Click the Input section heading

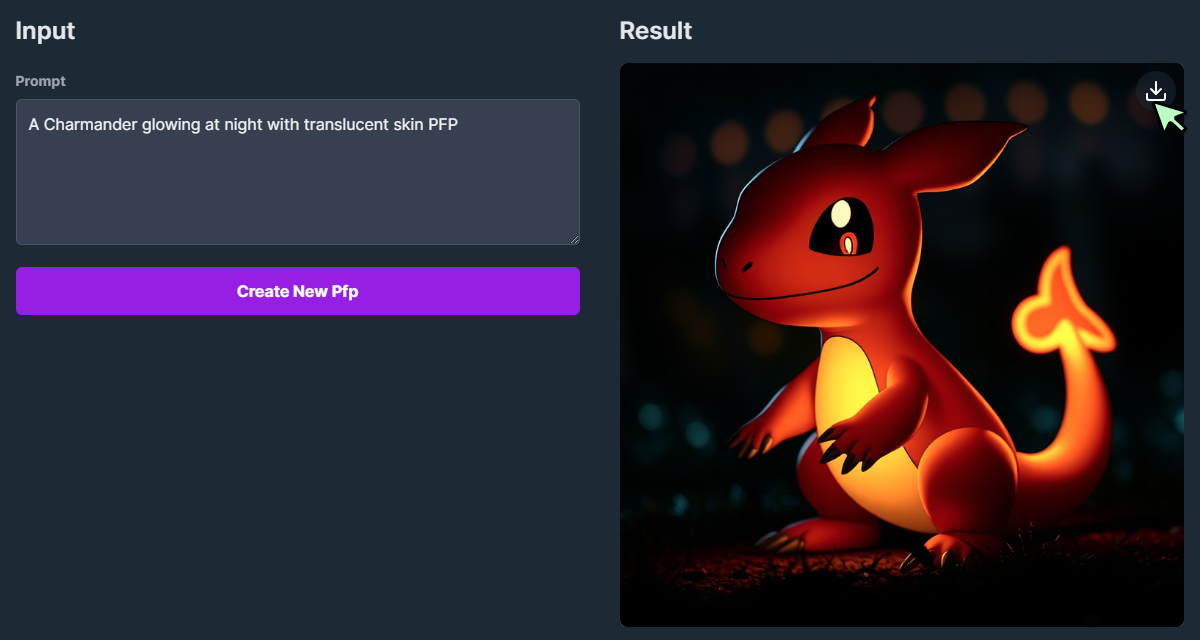45,31
